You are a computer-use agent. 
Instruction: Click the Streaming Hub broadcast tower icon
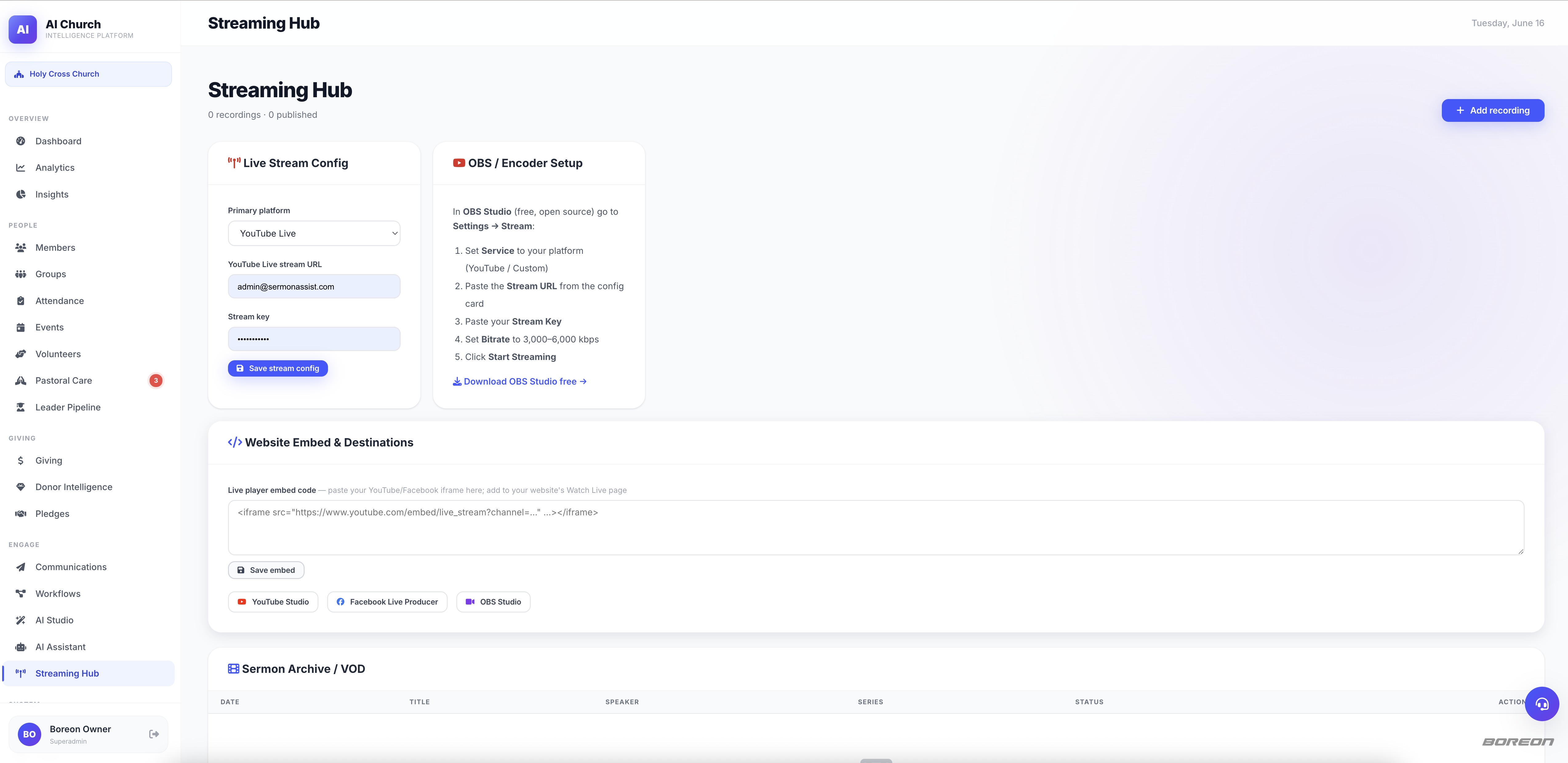point(21,673)
